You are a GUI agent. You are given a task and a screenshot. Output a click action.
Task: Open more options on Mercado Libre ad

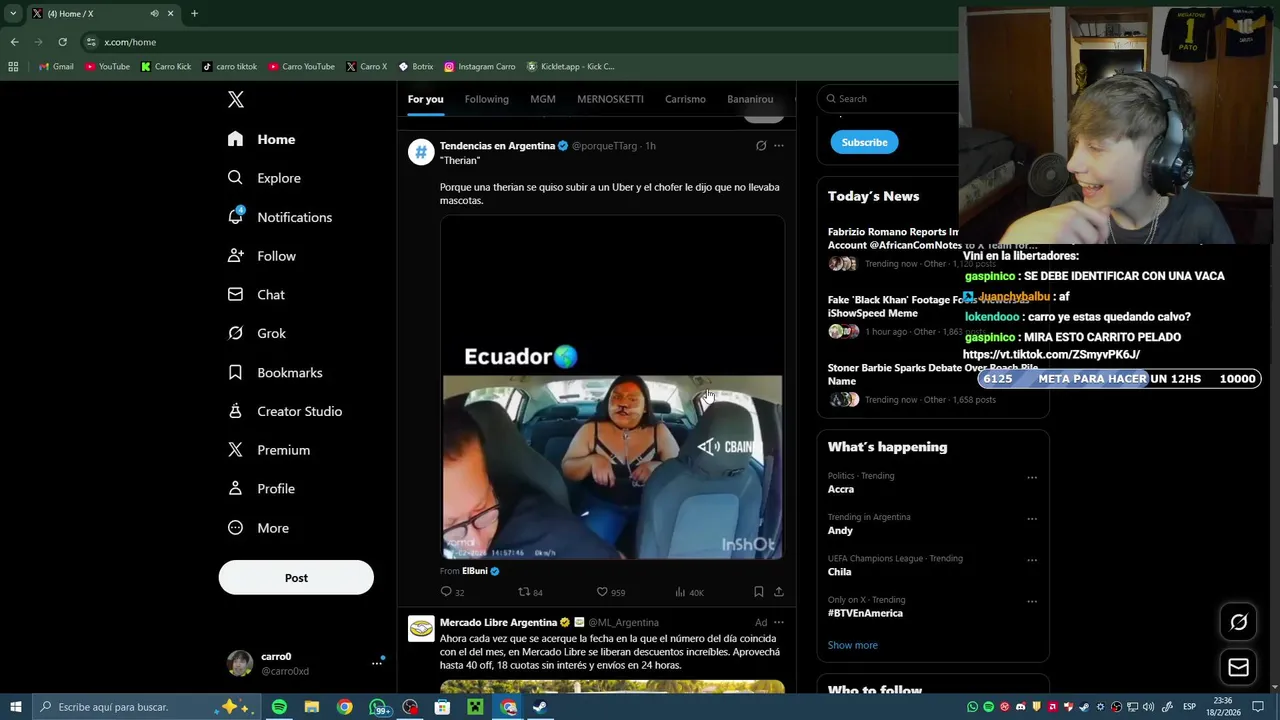(x=779, y=622)
